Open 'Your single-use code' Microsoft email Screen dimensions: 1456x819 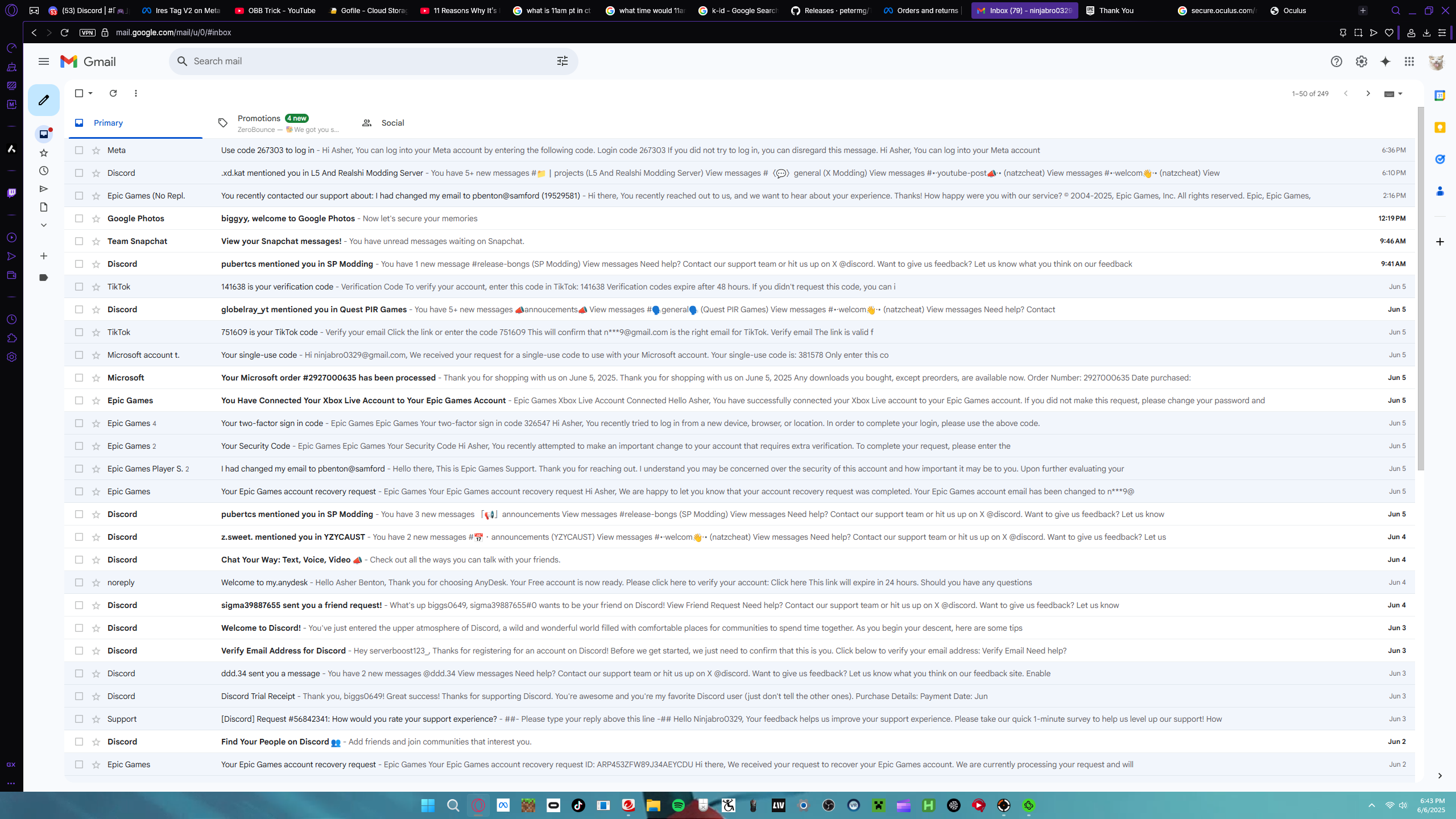coord(739,355)
